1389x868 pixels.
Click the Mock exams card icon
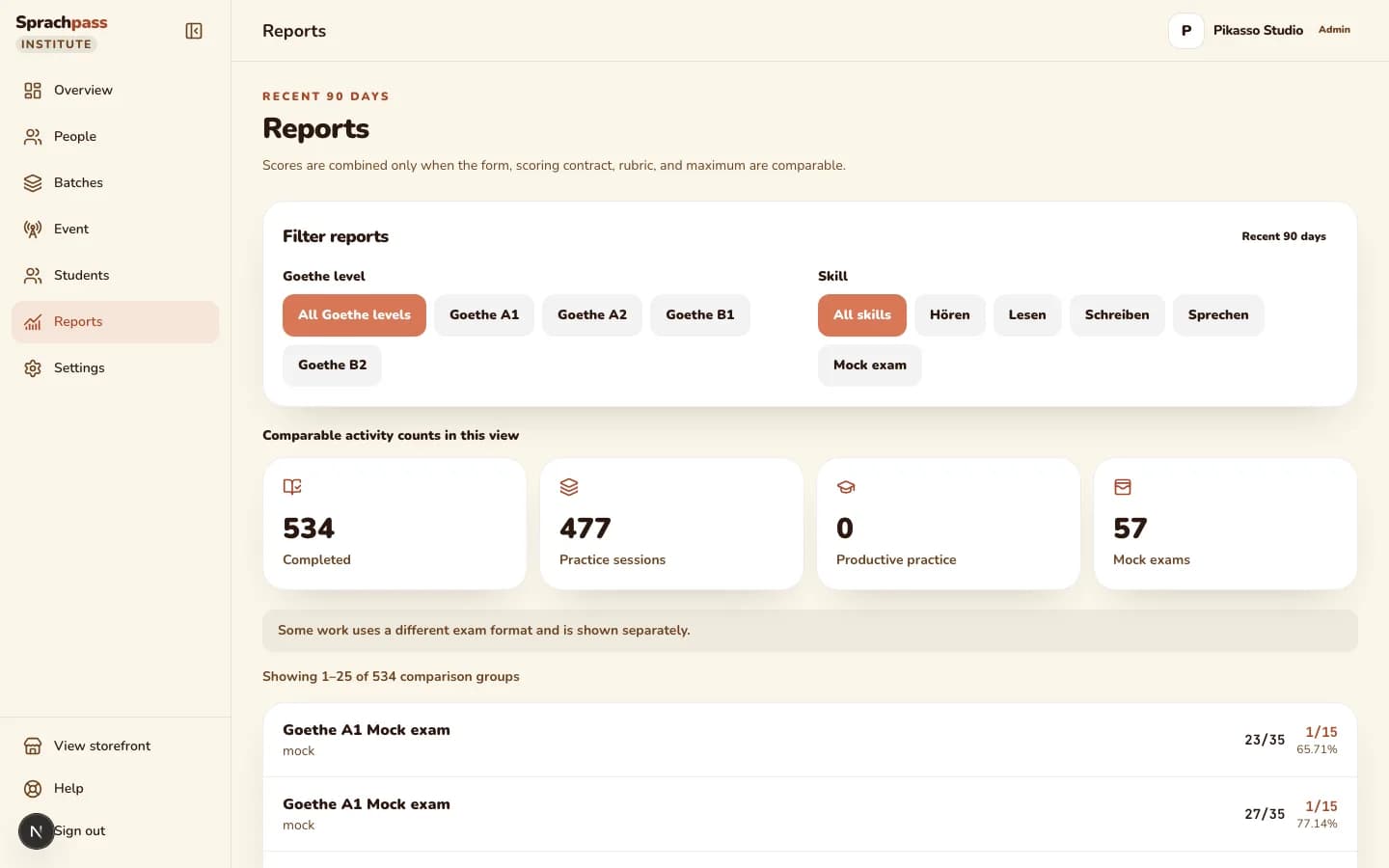click(x=1123, y=487)
